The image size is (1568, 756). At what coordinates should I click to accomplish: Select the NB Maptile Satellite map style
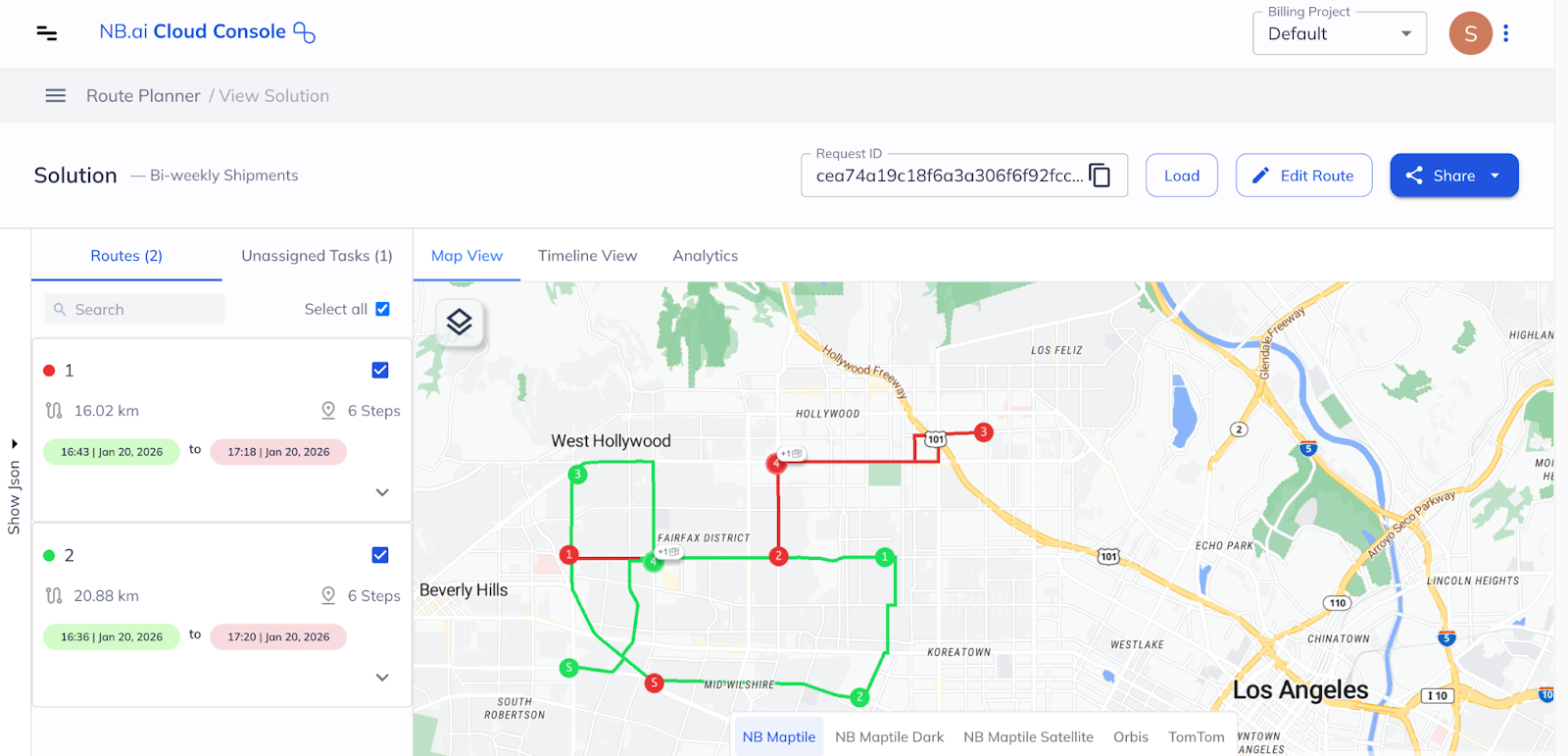tap(1028, 737)
